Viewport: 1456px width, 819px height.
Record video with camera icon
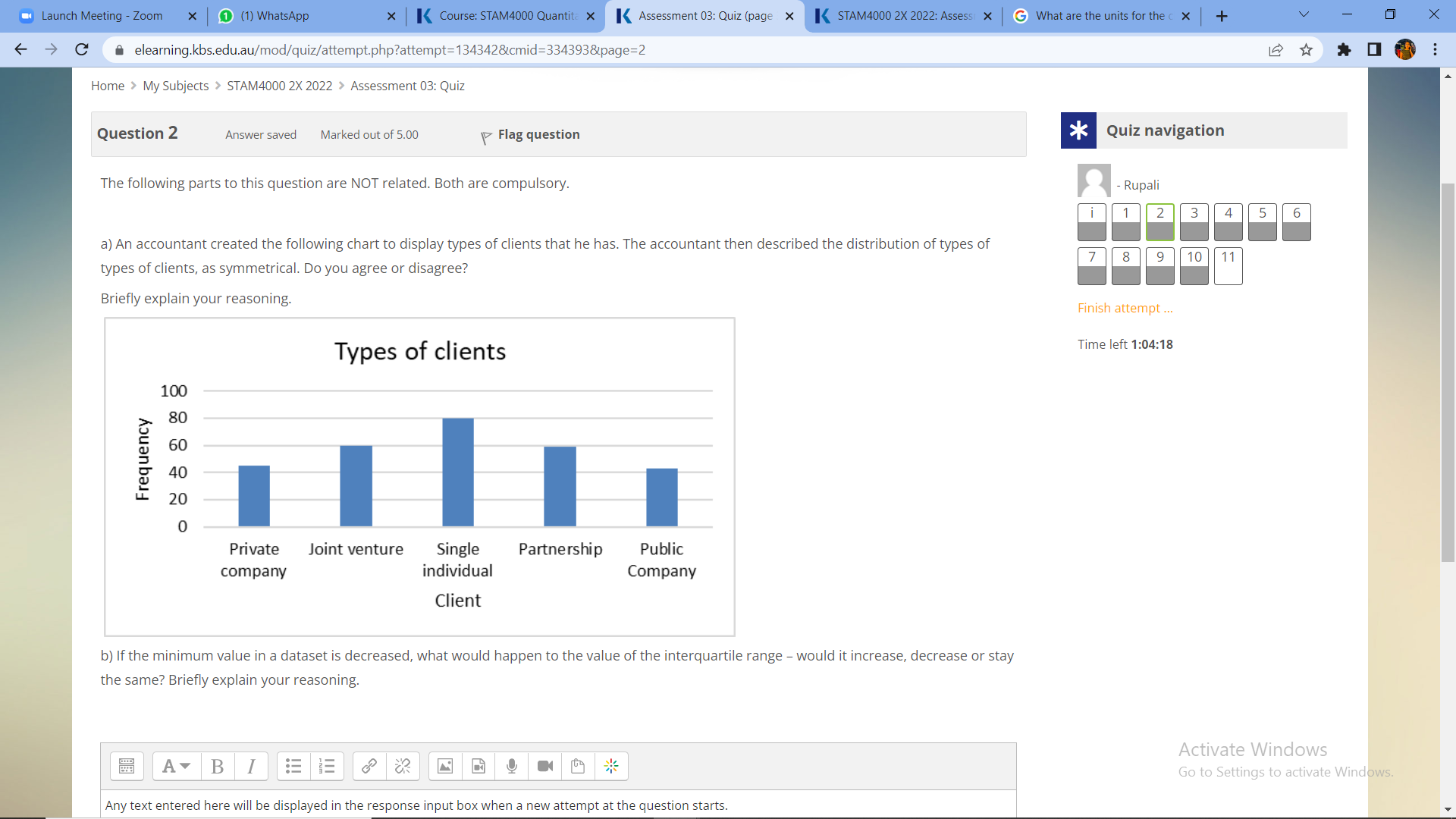(545, 767)
